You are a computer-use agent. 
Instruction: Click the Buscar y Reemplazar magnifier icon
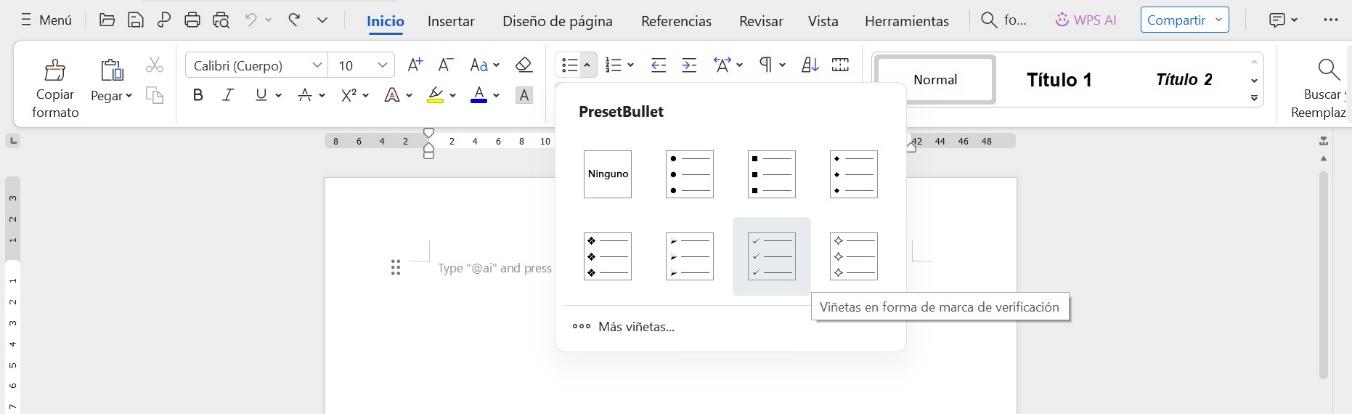1329,69
